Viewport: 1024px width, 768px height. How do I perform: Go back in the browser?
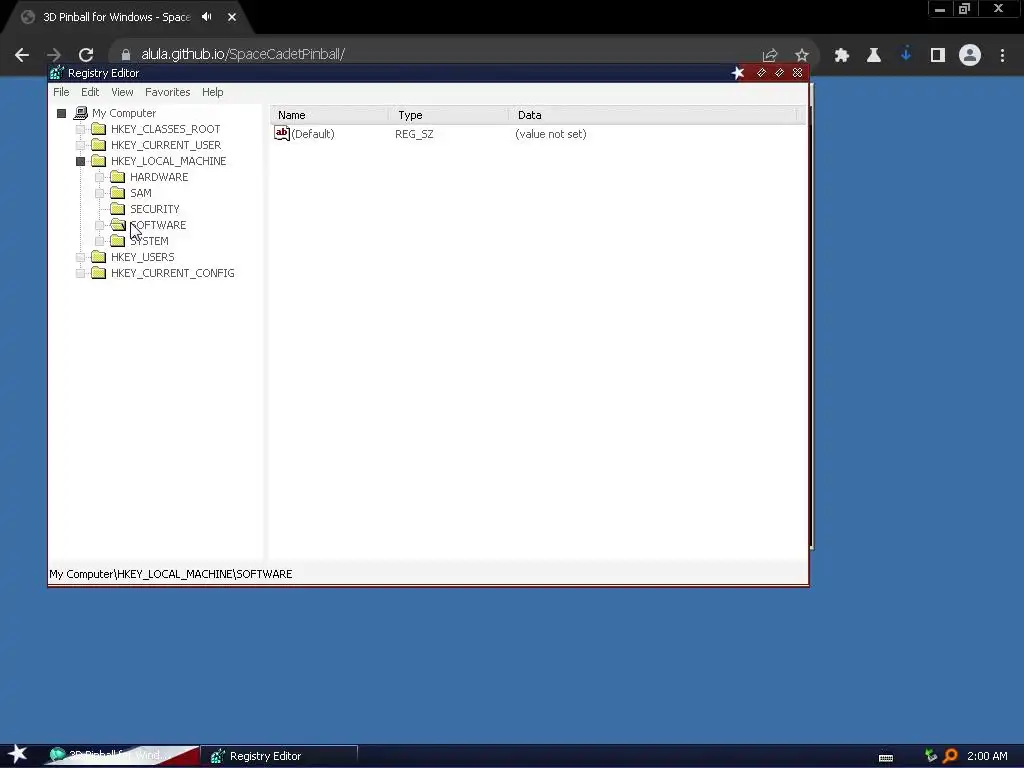(22, 55)
